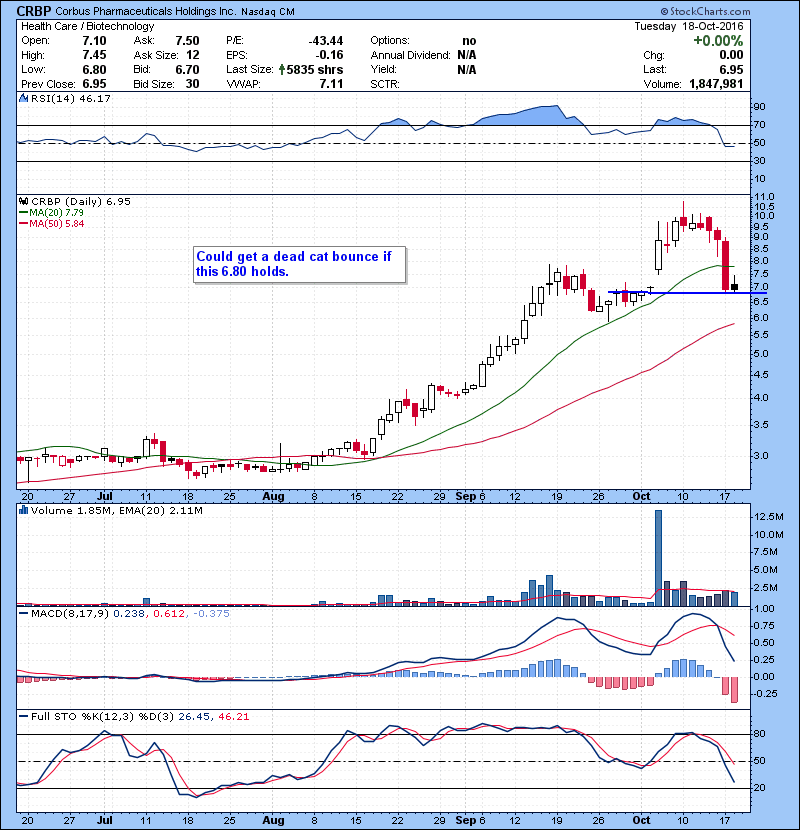The image size is (800, 830).
Task: Select the Last value 6.95
Action: (731, 69)
